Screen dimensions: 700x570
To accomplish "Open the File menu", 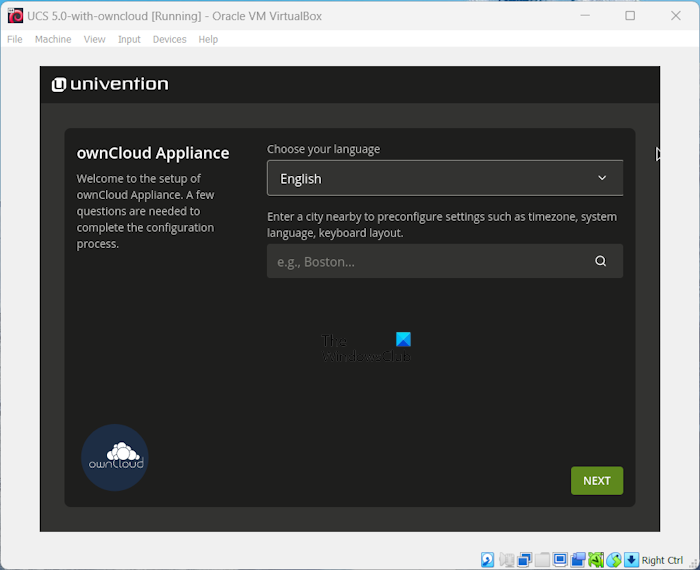I will pyautogui.click(x=15, y=39).
